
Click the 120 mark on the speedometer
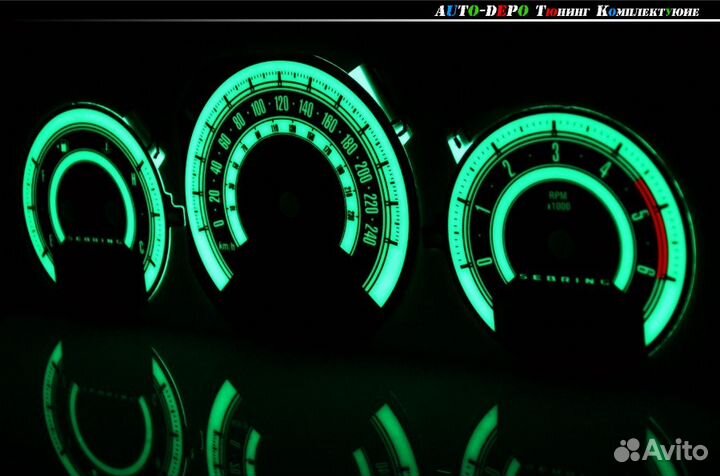(281, 102)
